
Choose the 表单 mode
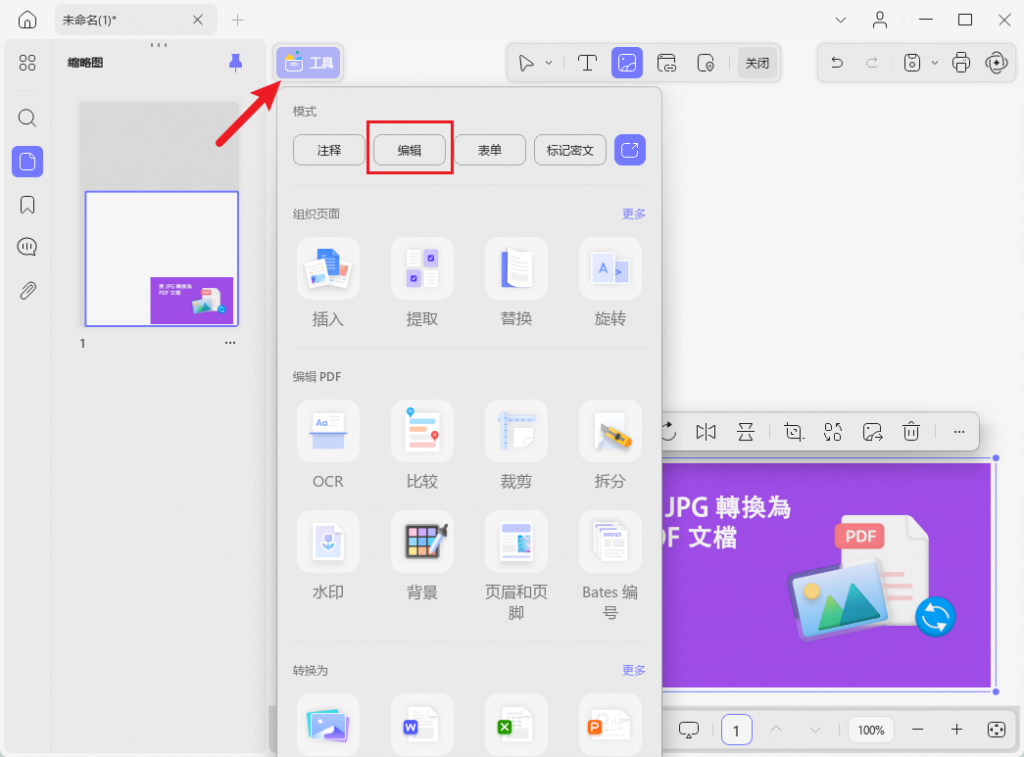[490, 150]
